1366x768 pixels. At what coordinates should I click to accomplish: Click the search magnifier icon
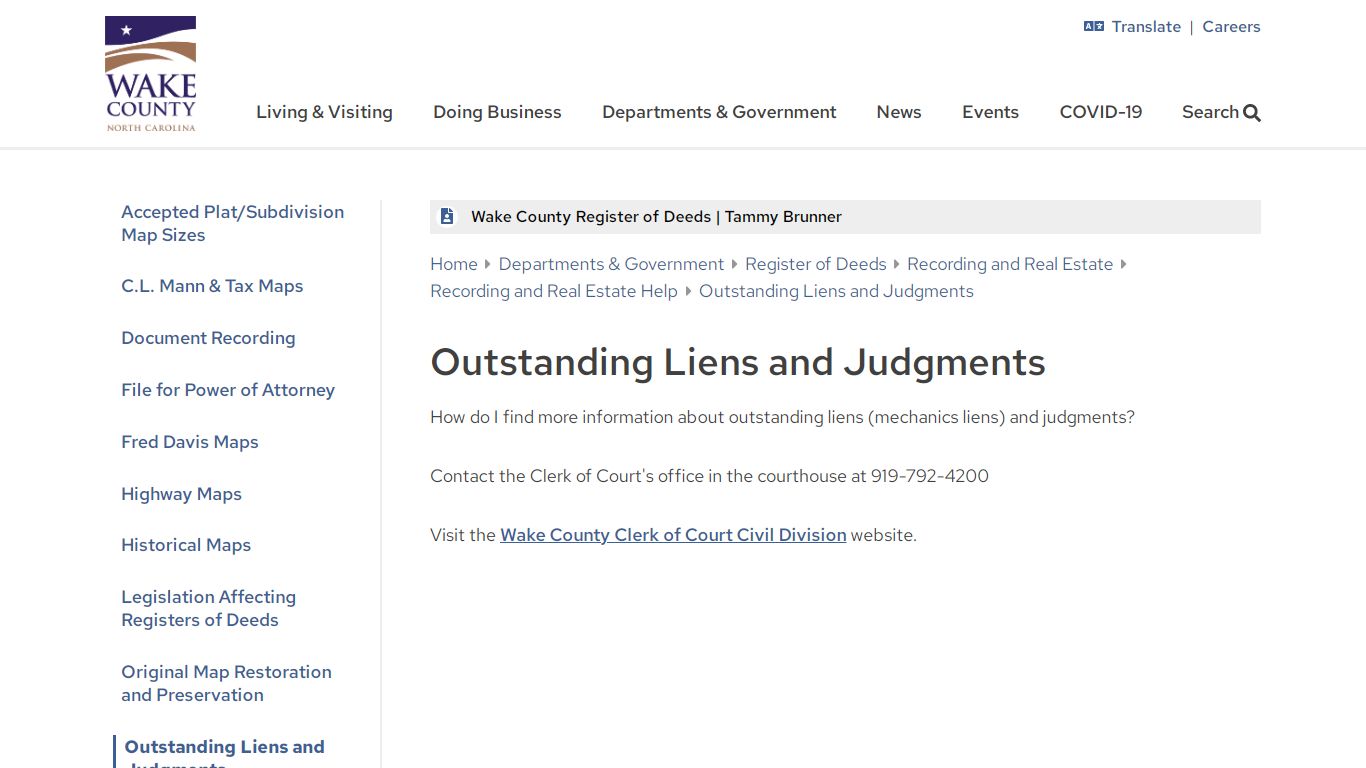coord(1252,113)
